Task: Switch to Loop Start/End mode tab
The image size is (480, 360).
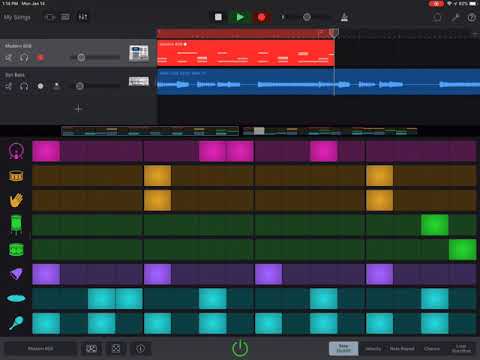Action: tap(461, 349)
